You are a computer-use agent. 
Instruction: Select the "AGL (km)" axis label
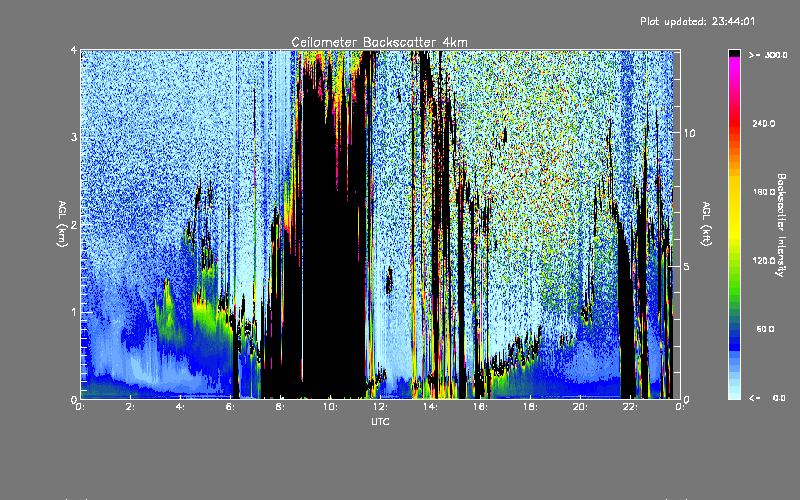pos(62,224)
